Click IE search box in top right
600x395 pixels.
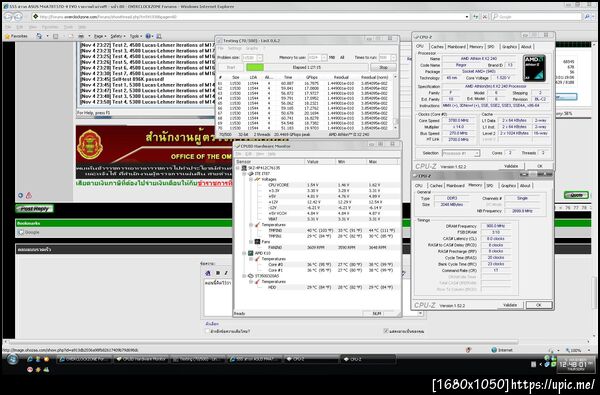(x=536, y=16)
